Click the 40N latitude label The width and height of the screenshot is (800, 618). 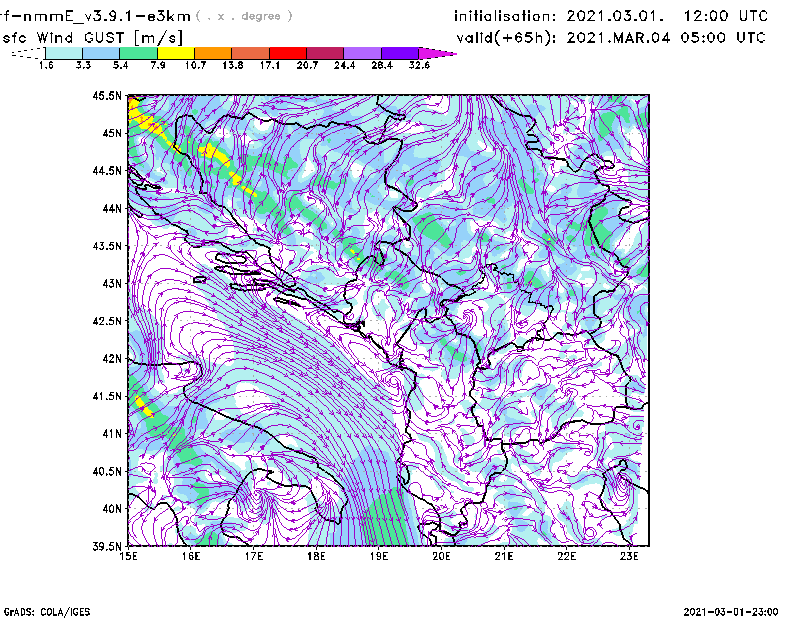click(112, 509)
